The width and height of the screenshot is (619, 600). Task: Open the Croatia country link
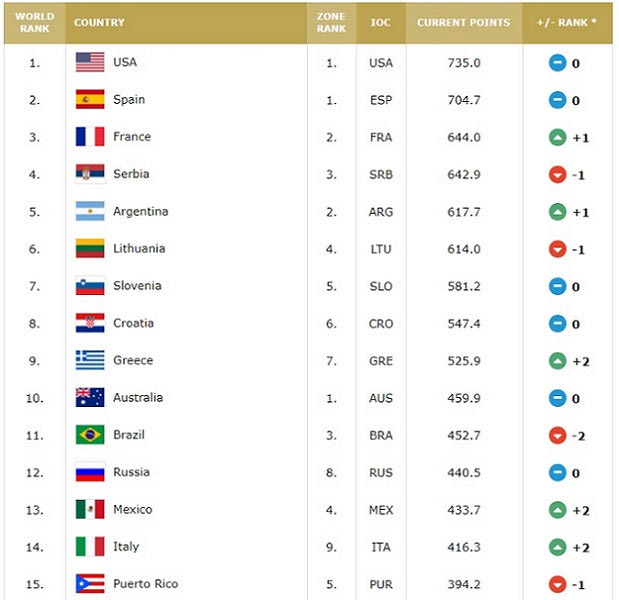[133, 323]
